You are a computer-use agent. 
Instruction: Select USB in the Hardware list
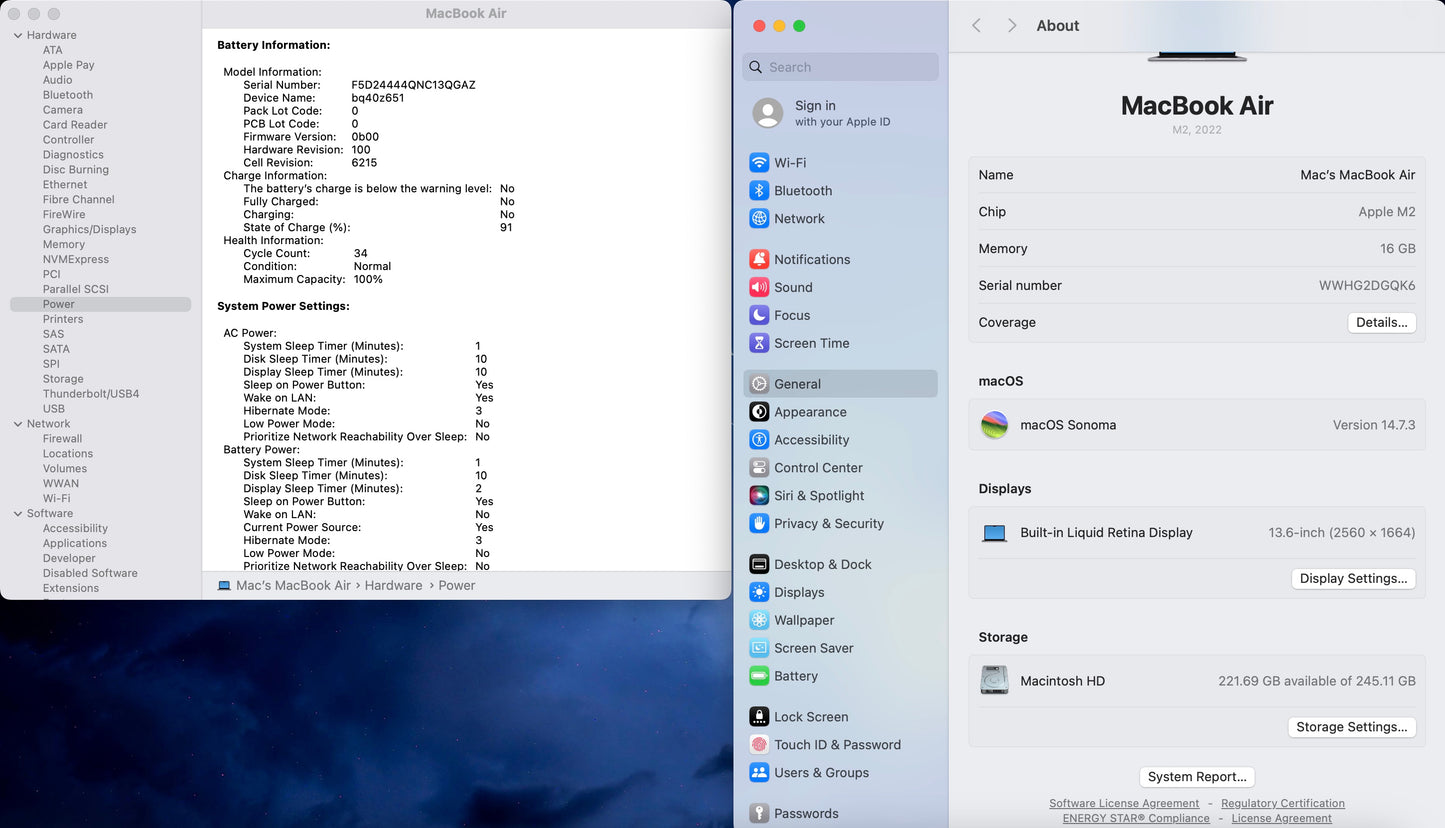pyautogui.click(x=54, y=409)
